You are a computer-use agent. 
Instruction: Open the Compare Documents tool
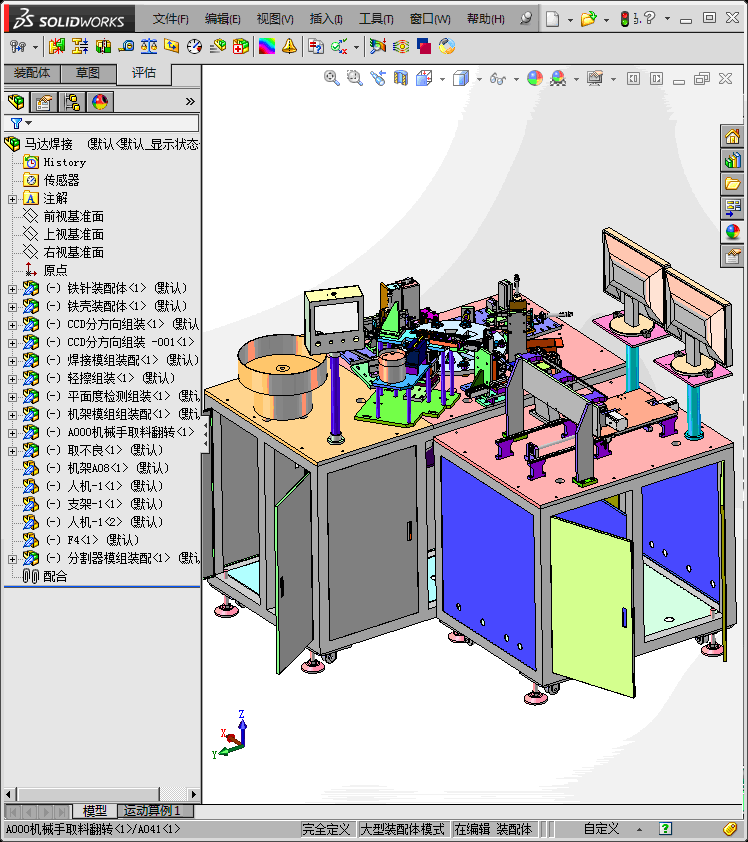click(316, 47)
